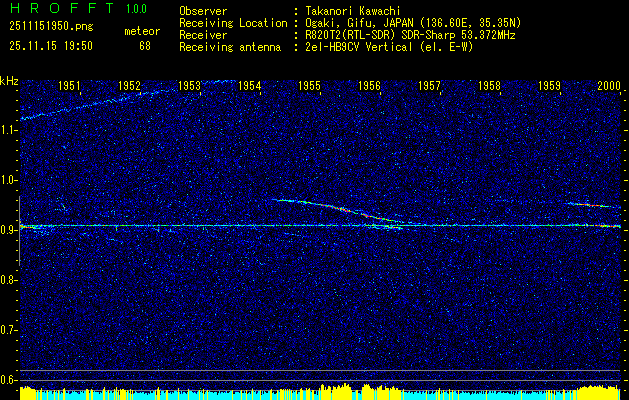Click the 2000 time marker
629x400 pixels.
[609, 87]
